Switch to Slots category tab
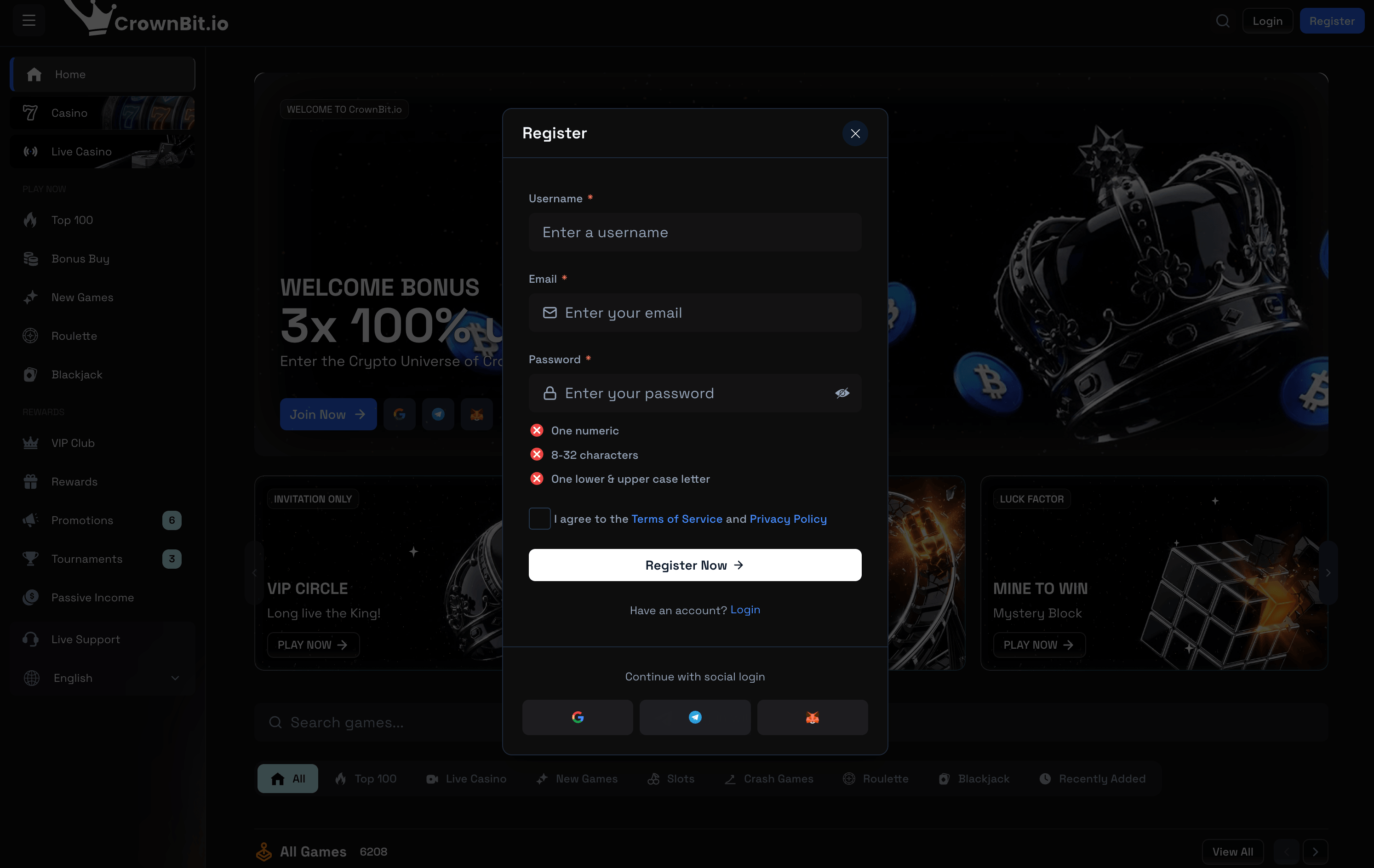This screenshot has width=1374, height=868. coord(671,778)
